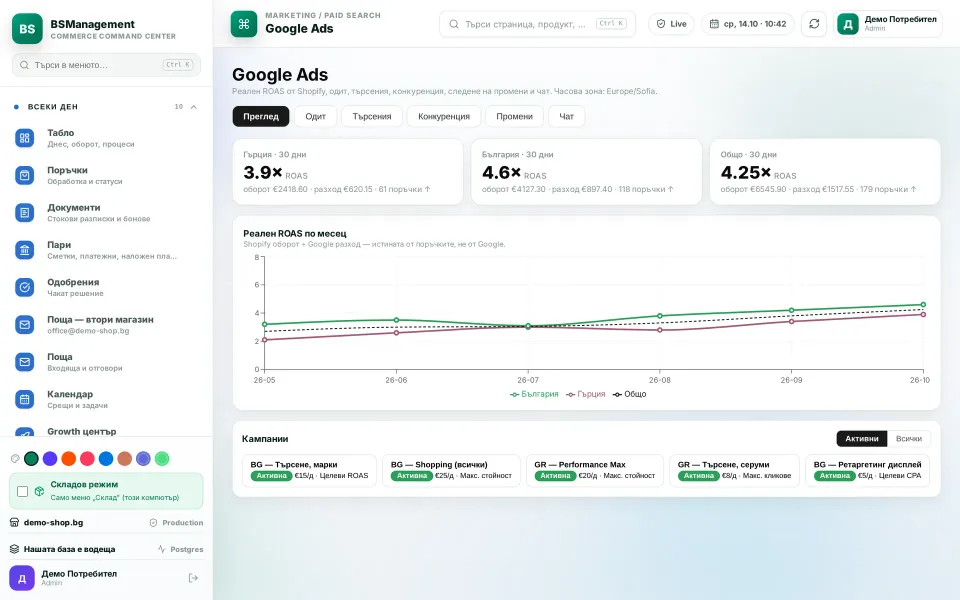Click the BS logo in the sidebar
Screen dimensions: 960x600
coord(27,29)
